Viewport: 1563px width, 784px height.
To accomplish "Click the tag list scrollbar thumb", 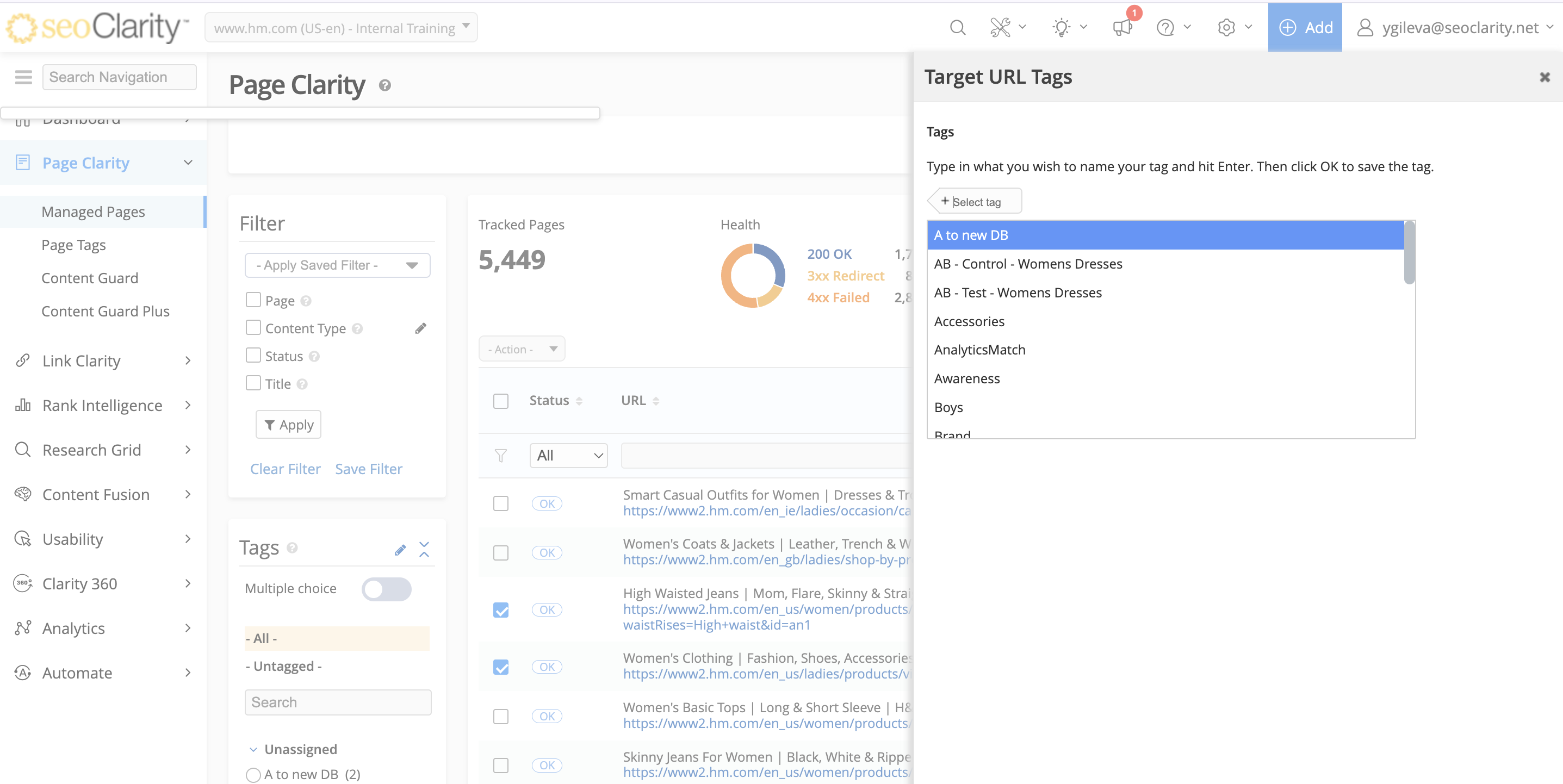I will pos(1410,252).
